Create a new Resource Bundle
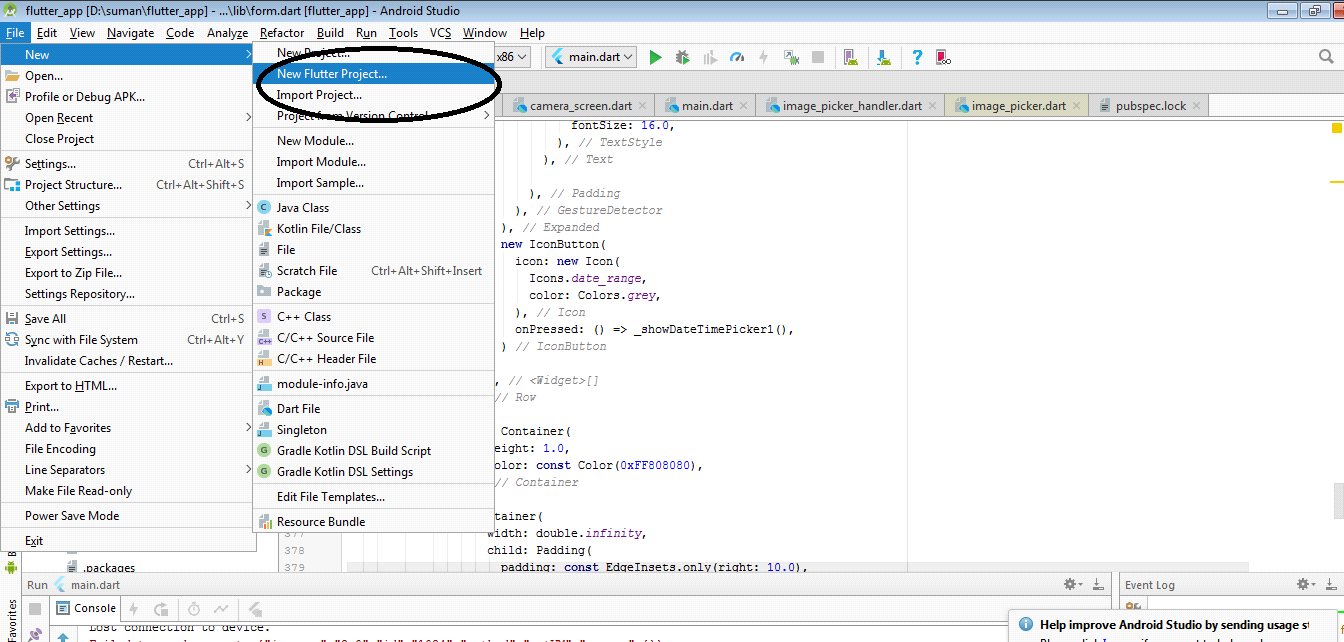This screenshot has height=642, width=1344. [373, 521]
